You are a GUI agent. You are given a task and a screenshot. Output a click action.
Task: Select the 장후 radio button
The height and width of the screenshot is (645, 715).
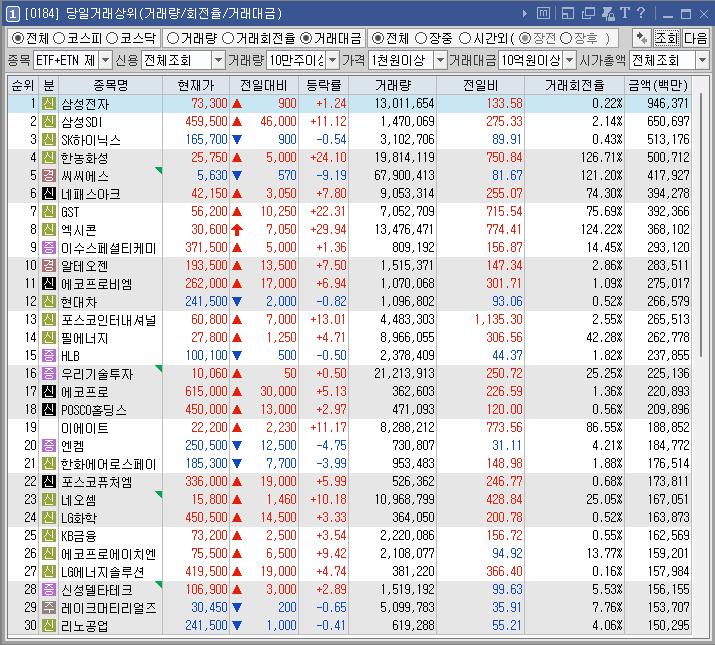pyautogui.click(x=566, y=38)
